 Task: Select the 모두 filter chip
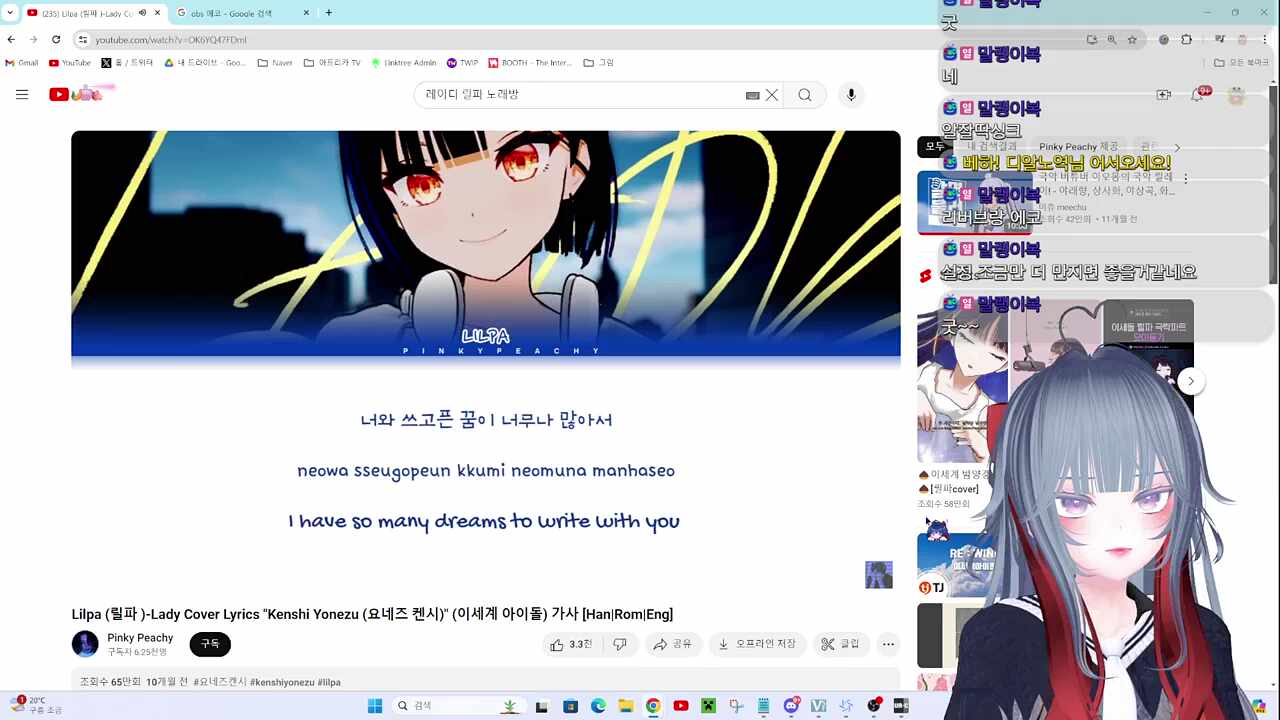(934, 147)
